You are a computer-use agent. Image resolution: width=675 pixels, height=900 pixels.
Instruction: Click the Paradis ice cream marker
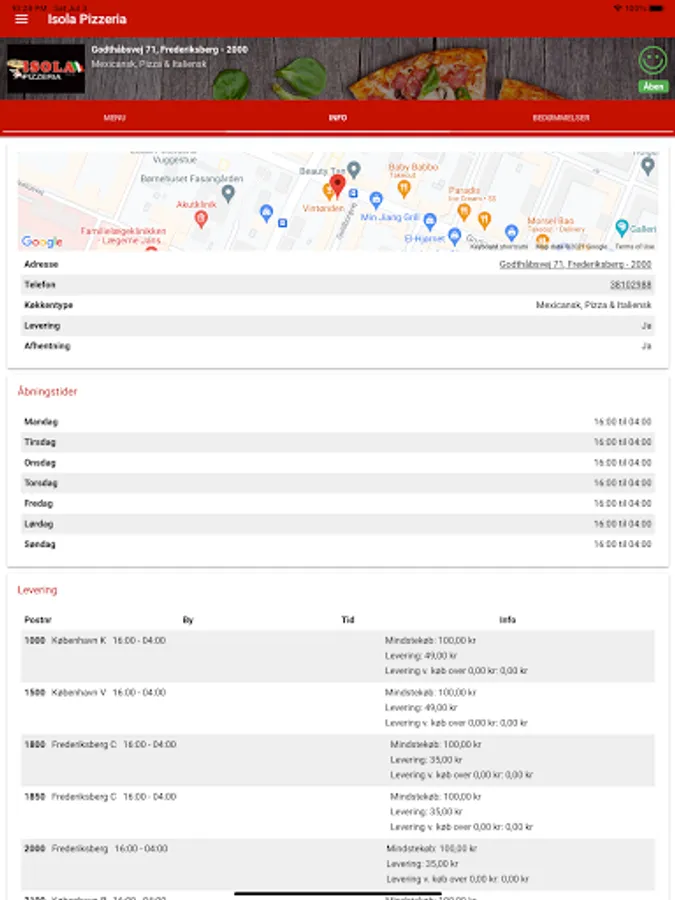[x=464, y=212]
